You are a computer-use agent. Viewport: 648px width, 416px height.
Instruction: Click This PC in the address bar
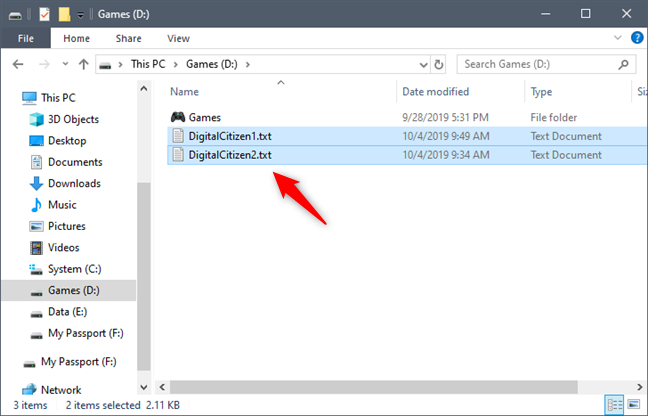pyautogui.click(x=148, y=64)
